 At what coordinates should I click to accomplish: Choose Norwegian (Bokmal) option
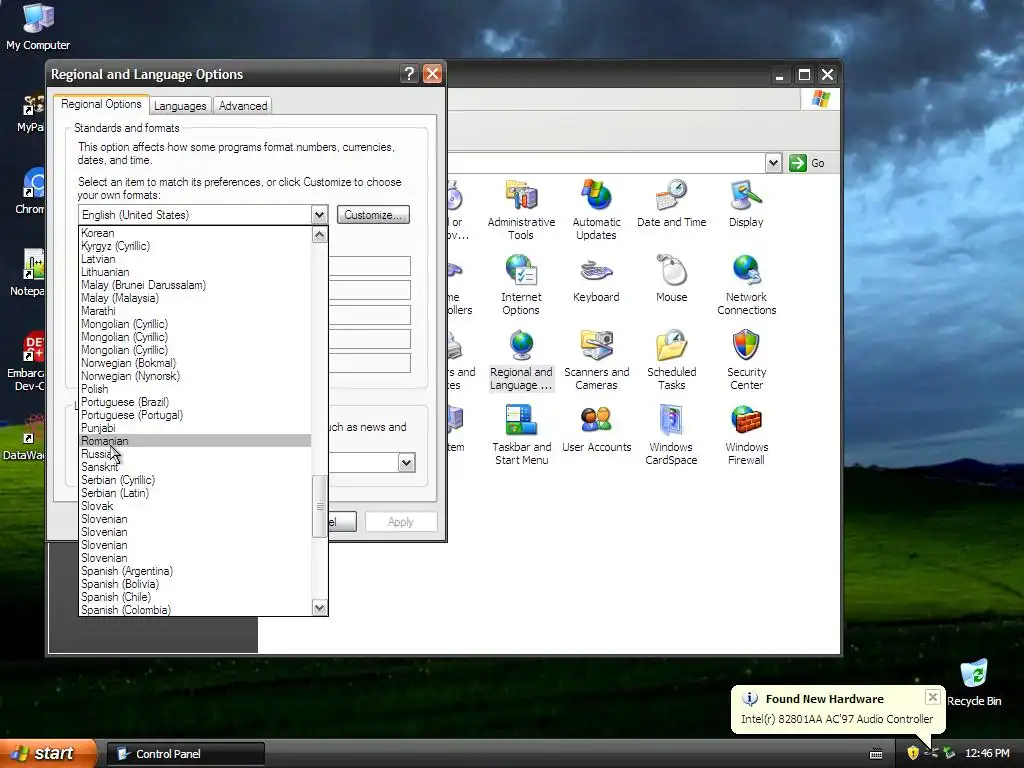(195, 363)
